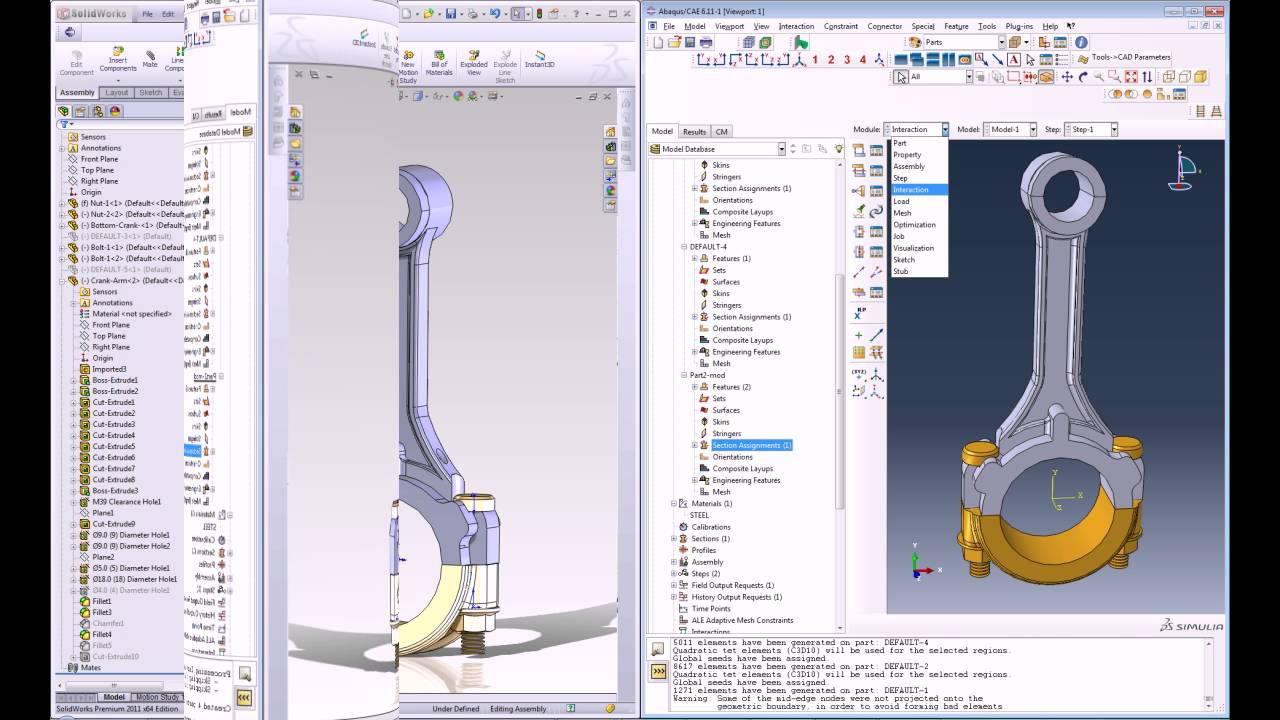Viewport: 1280px width, 720px height.
Task: Click the Abaqus command line prompt button
Action: pyautogui.click(x=658, y=672)
